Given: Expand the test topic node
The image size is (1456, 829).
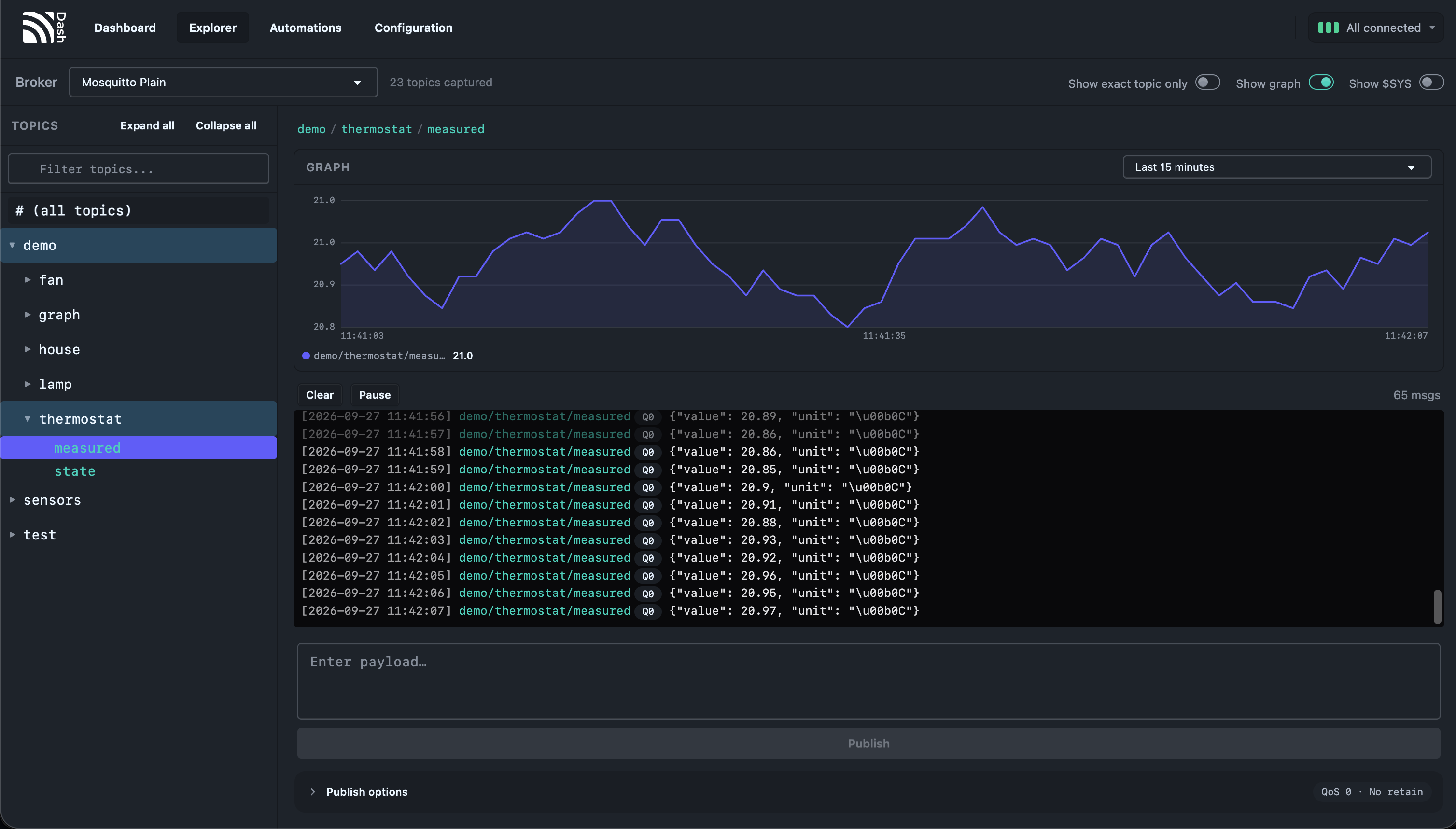Looking at the screenshot, I should [x=12, y=535].
